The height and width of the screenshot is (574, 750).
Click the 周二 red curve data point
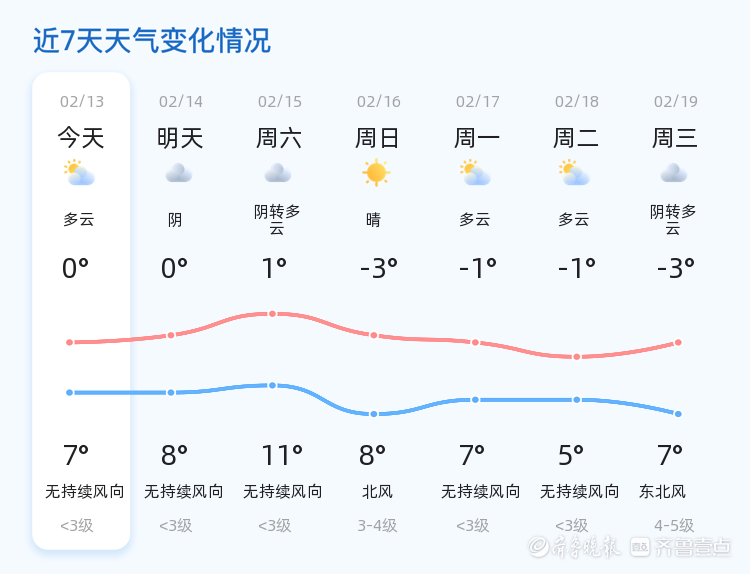pyautogui.click(x=577, y=357)
